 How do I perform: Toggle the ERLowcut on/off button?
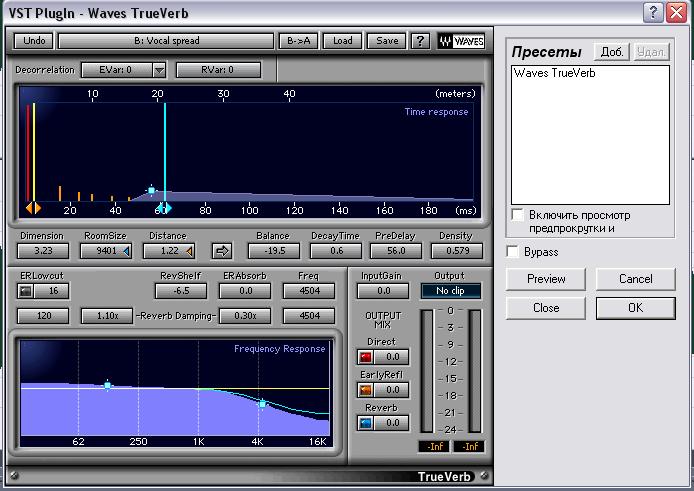26,291
